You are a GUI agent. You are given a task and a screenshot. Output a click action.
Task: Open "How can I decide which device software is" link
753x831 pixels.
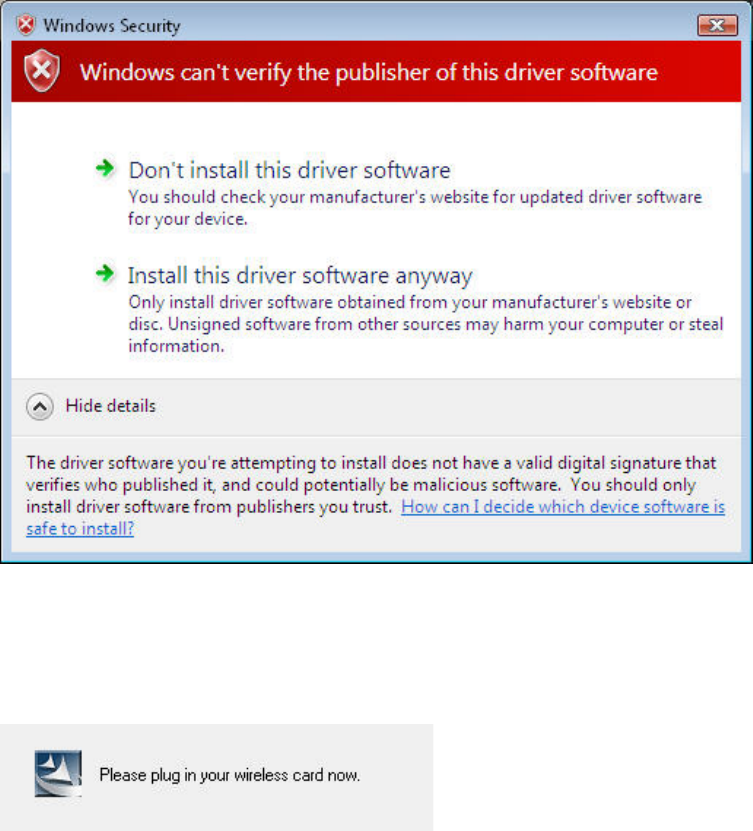(563, 507)
